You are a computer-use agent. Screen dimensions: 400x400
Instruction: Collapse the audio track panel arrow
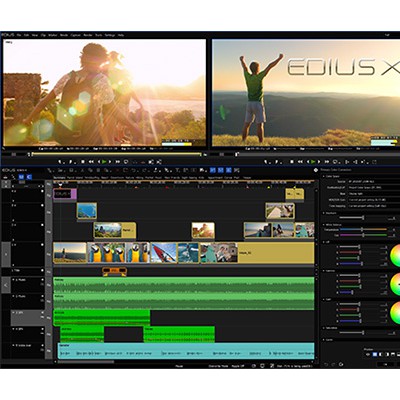point(6,285)
